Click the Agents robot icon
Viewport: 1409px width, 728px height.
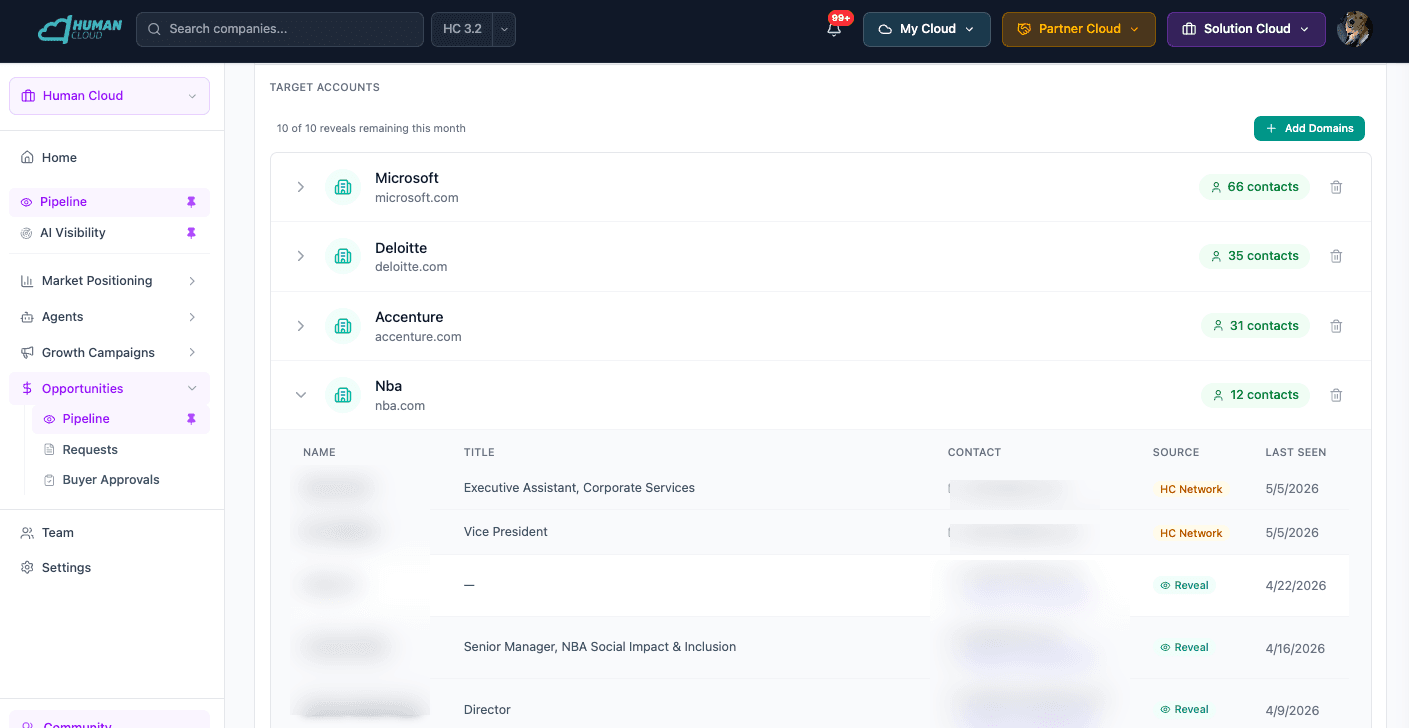point(27,317)
